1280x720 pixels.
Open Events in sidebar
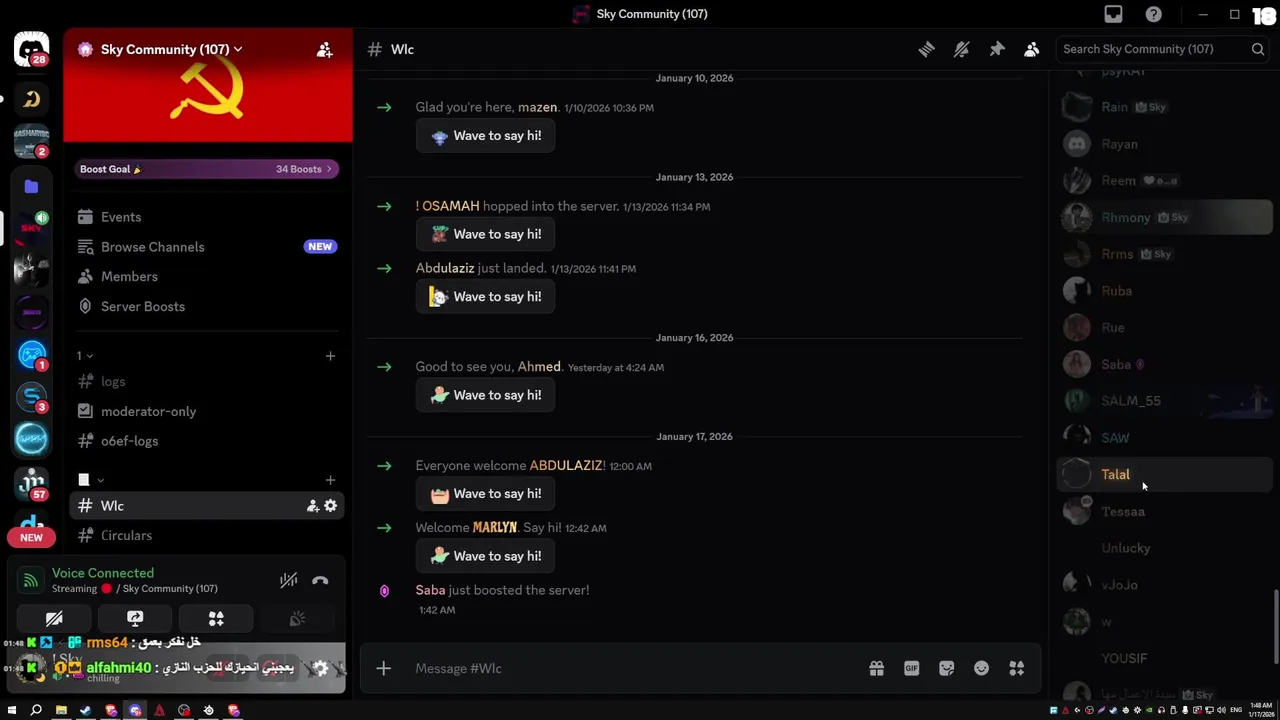[207, 217]
